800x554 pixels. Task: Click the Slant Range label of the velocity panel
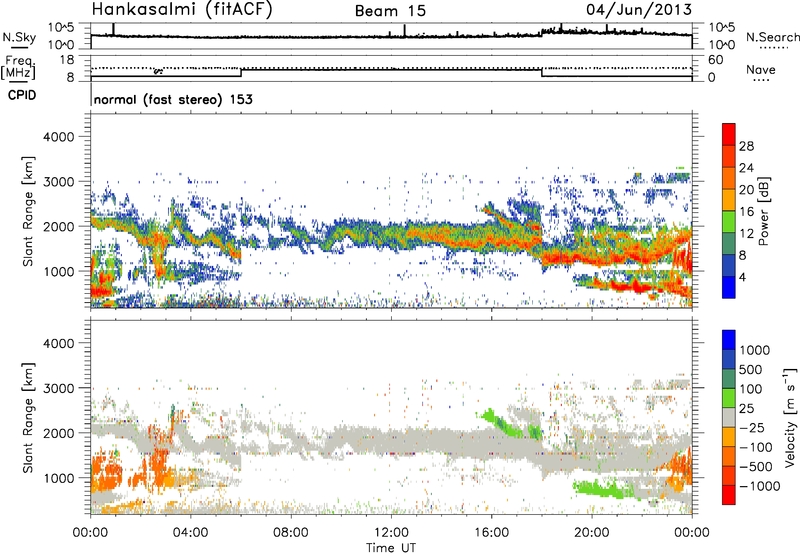point(28,417)
